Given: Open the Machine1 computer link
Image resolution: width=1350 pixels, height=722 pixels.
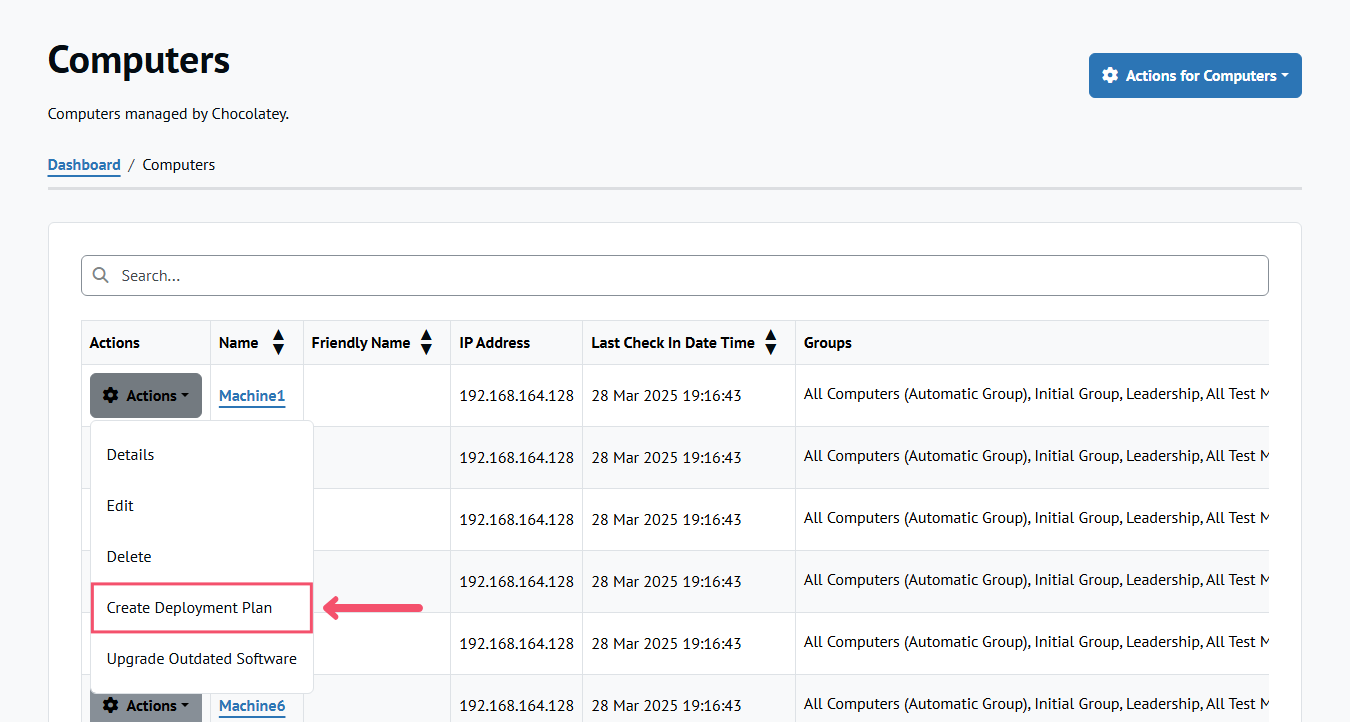Looking at the screenshot, I should (252, 396).
